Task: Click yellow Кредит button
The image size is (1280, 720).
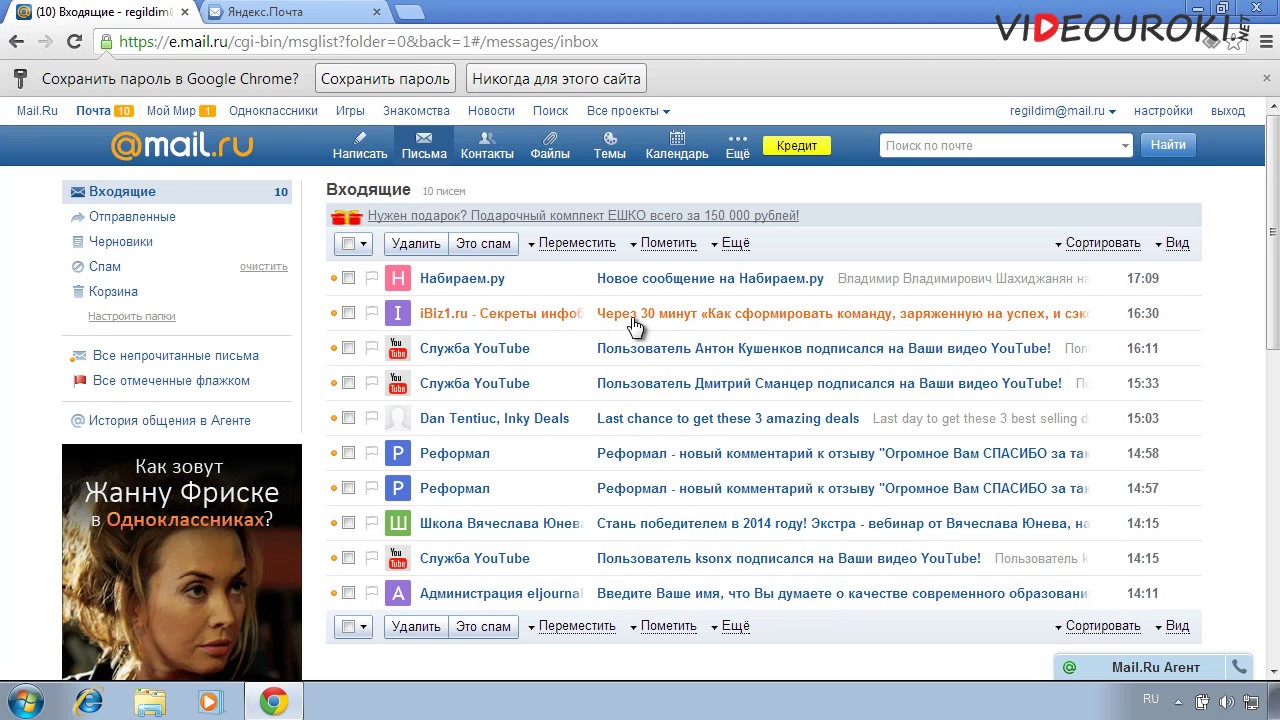Action: 797,145
